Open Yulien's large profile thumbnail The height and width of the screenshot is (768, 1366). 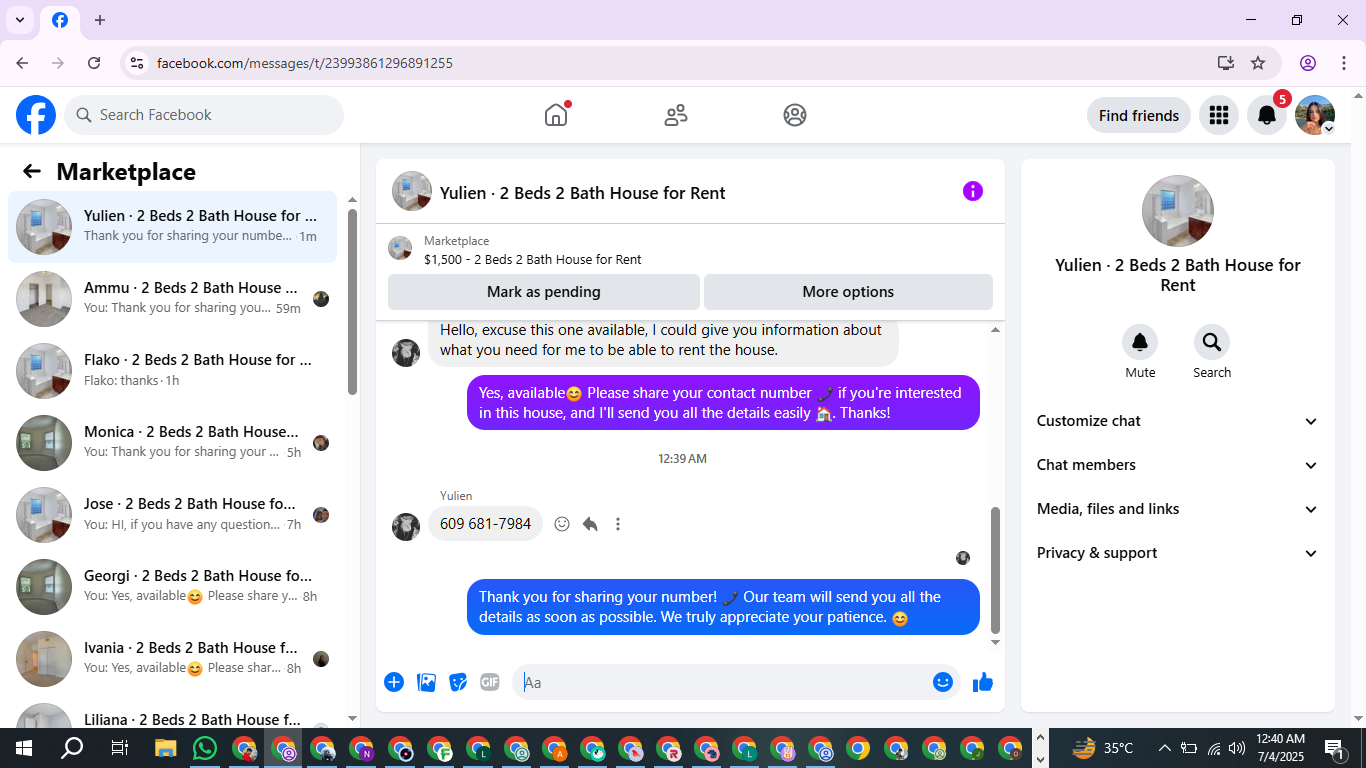(1178, 211)
